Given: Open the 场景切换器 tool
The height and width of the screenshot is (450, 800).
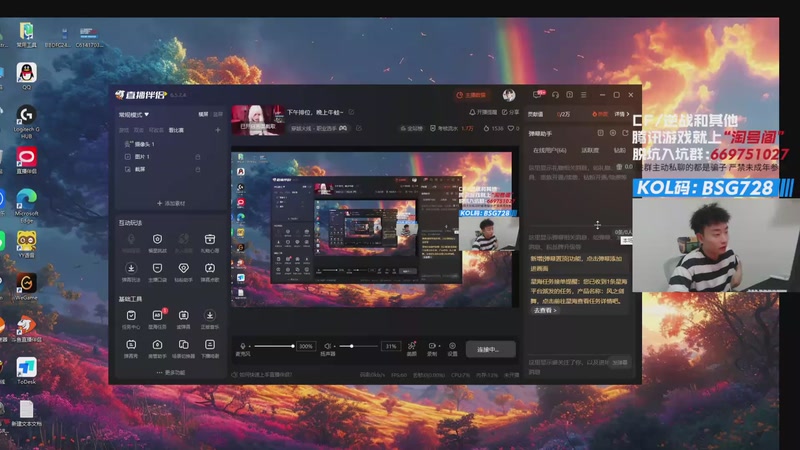Looking at the screenshot, I should click(x=183, y=348).
